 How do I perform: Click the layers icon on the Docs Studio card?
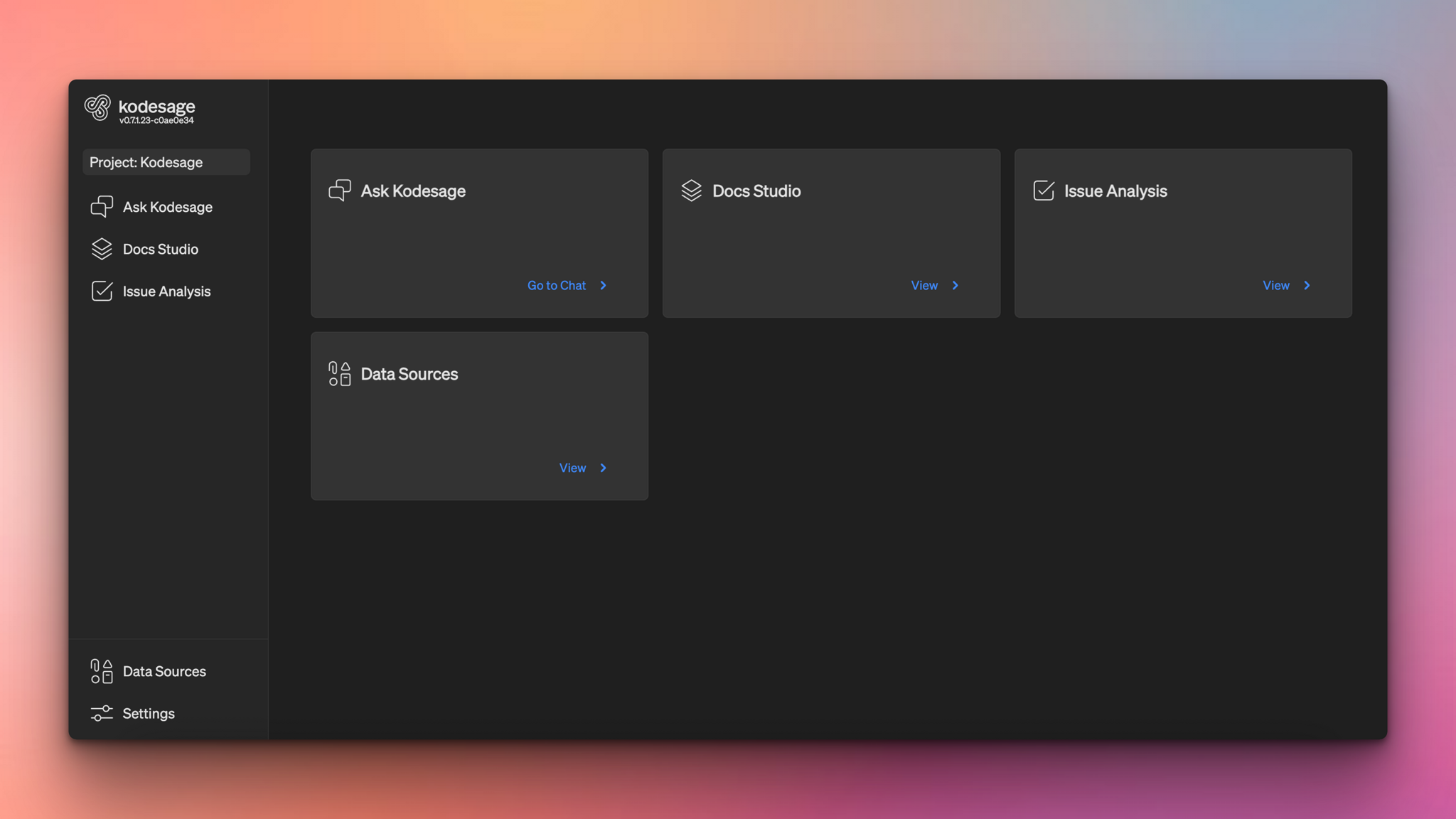pos(691,191)
